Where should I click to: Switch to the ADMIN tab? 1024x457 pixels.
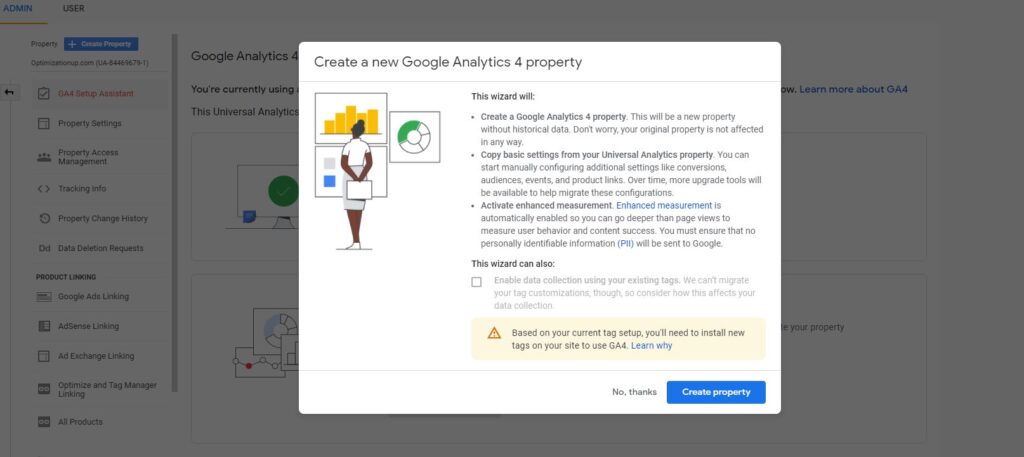[x=18, y=8]
